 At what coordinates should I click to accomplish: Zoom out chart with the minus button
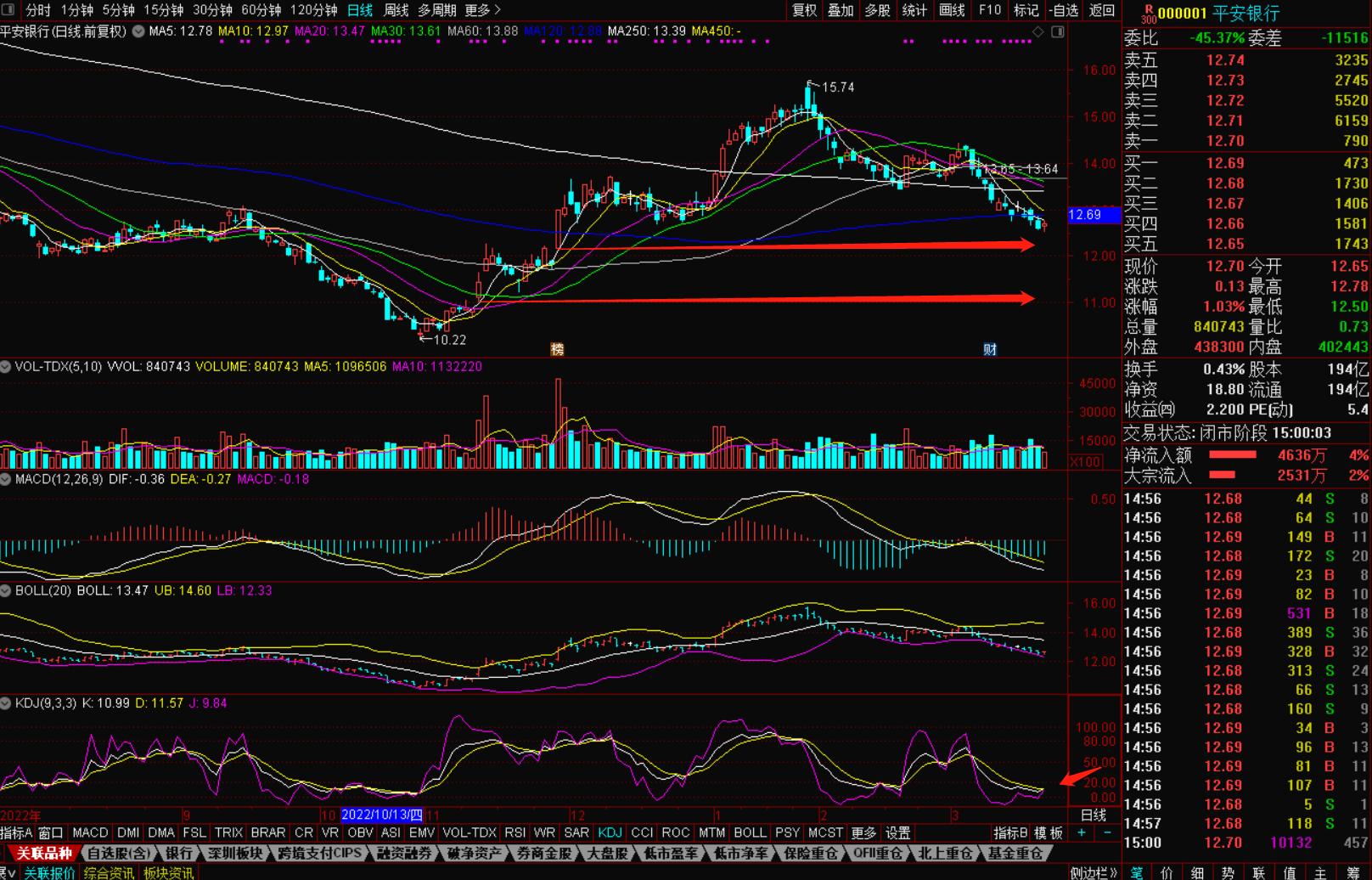point(1107,833)
